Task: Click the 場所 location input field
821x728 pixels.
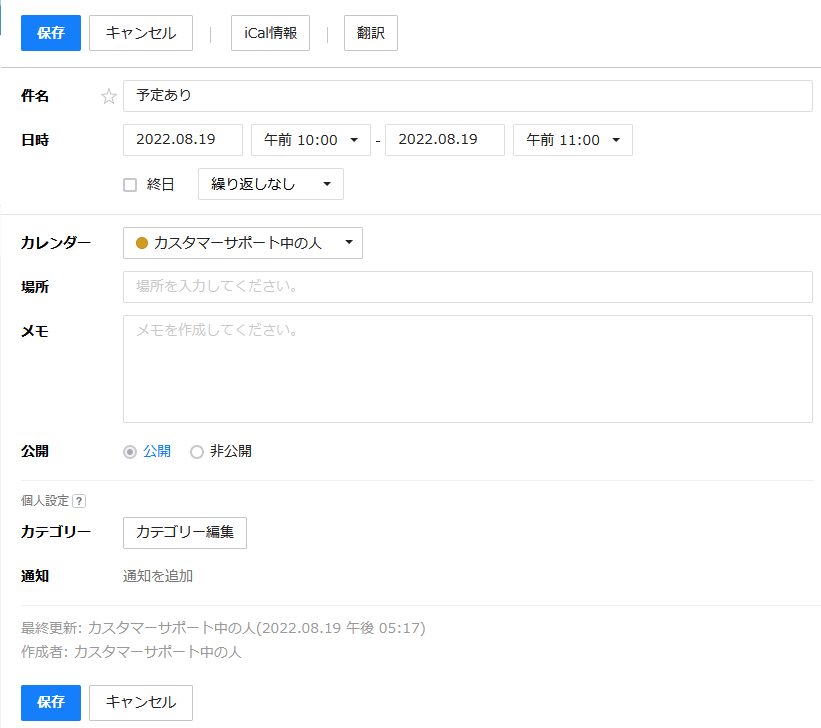Action: pyautogui.click(x=467, y=287)
